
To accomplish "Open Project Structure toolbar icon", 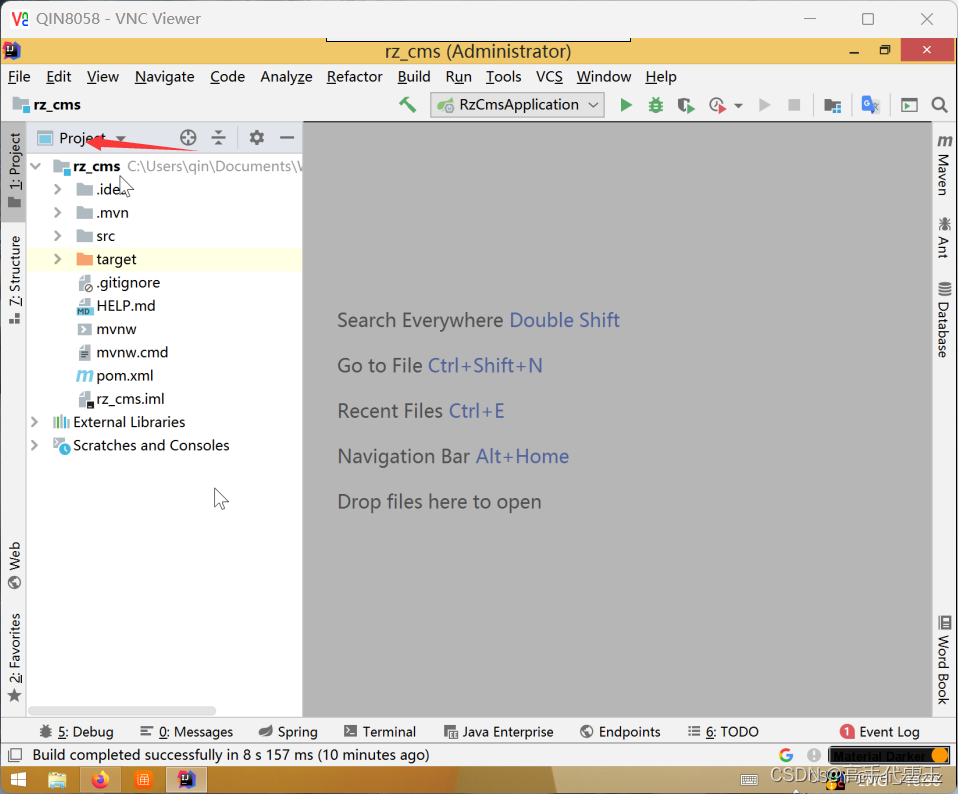I will click(832, 106).
